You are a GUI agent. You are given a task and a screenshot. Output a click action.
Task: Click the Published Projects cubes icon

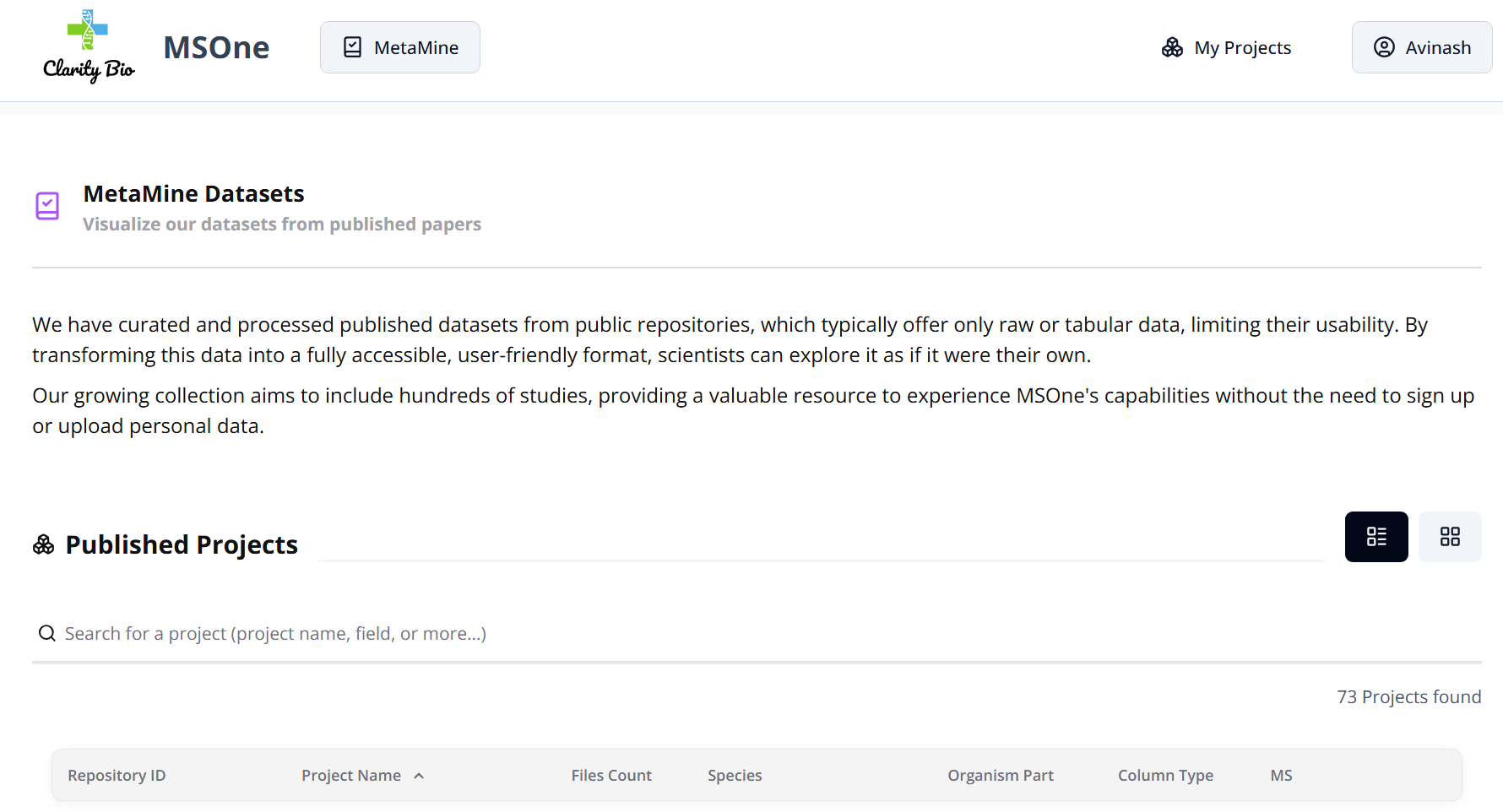click(44, 545)
